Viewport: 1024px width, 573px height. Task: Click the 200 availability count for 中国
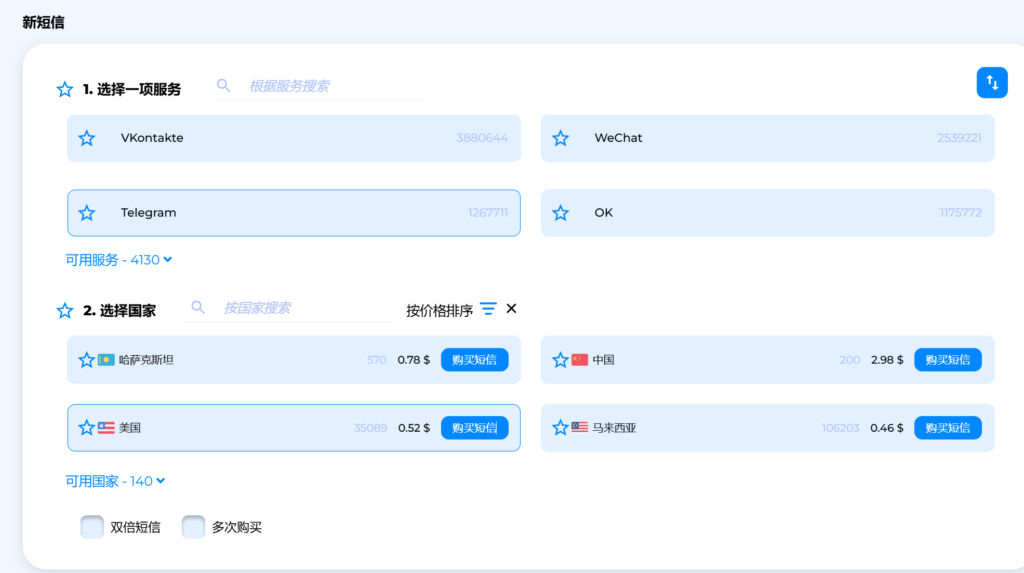coord(850,360)
